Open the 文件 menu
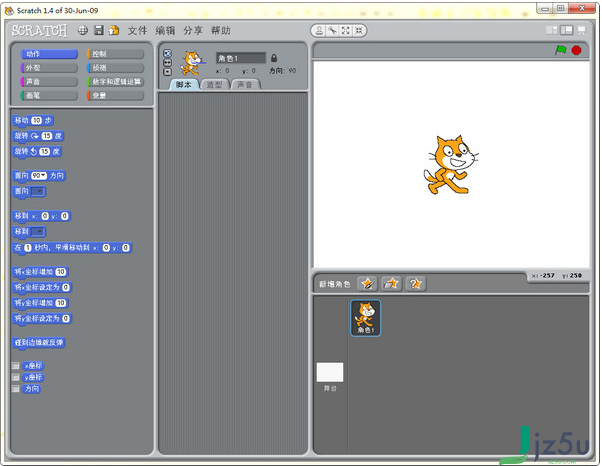This screenshot has height=466, width=602. [x=137, y=30]
